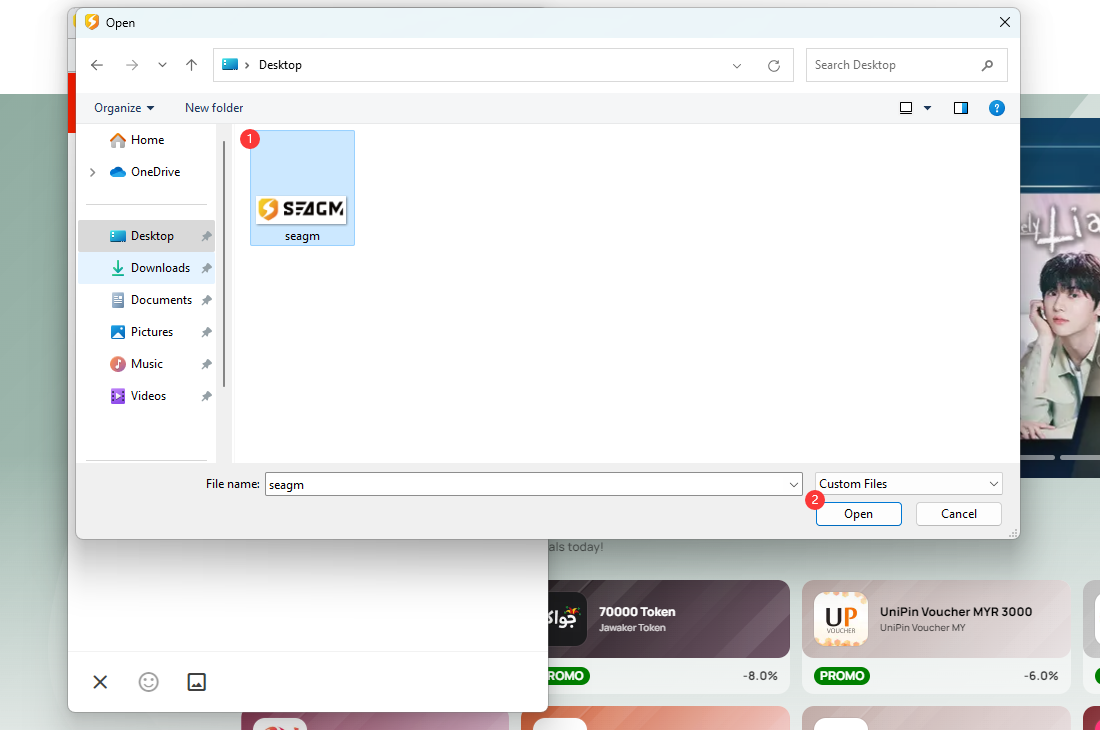The image size is (1100, 730).
Task: Unpin Desktop via its pin icon
Action: (x=206, y=236)
